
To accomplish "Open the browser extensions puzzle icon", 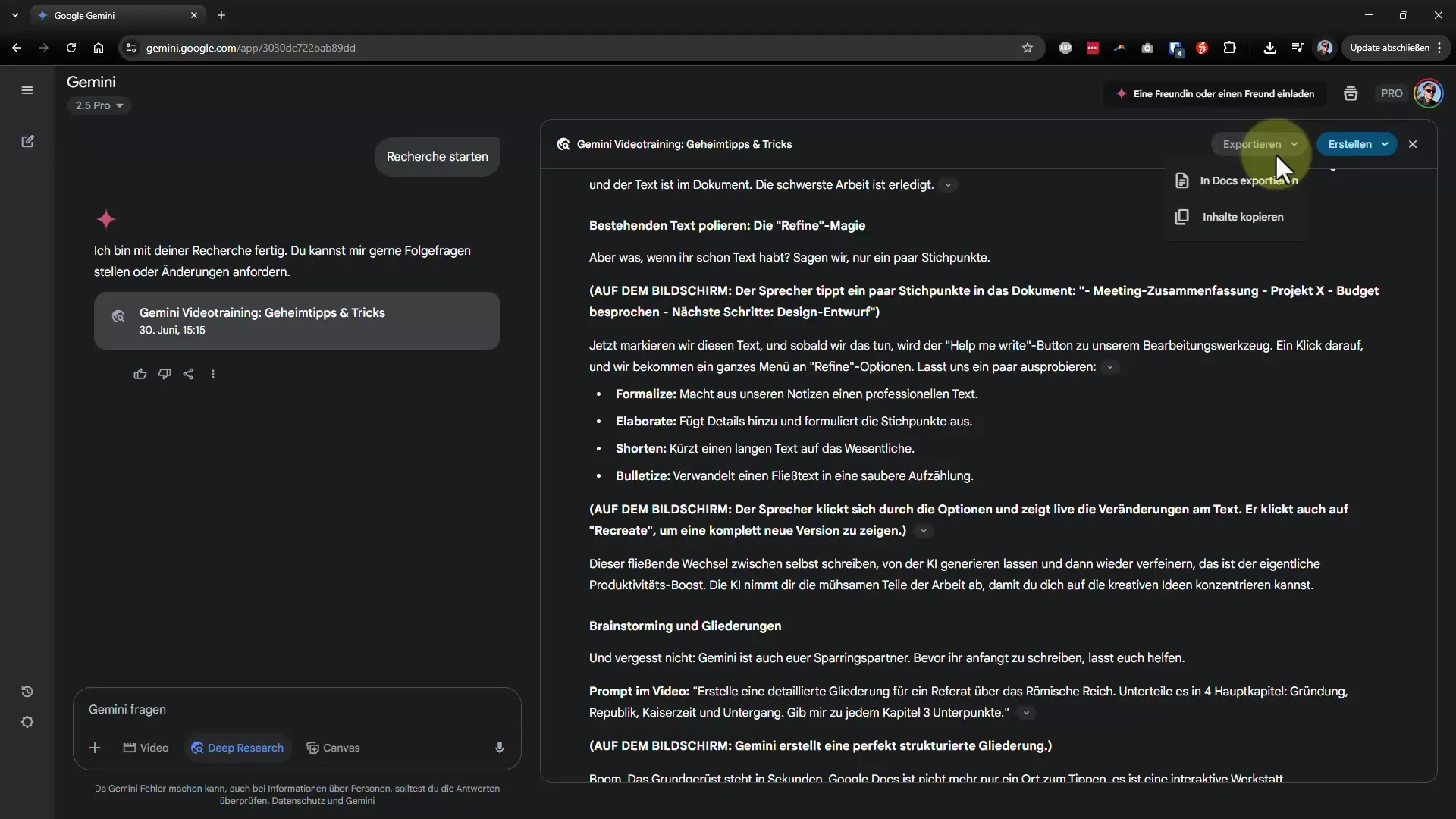I will click(1230, 48).
